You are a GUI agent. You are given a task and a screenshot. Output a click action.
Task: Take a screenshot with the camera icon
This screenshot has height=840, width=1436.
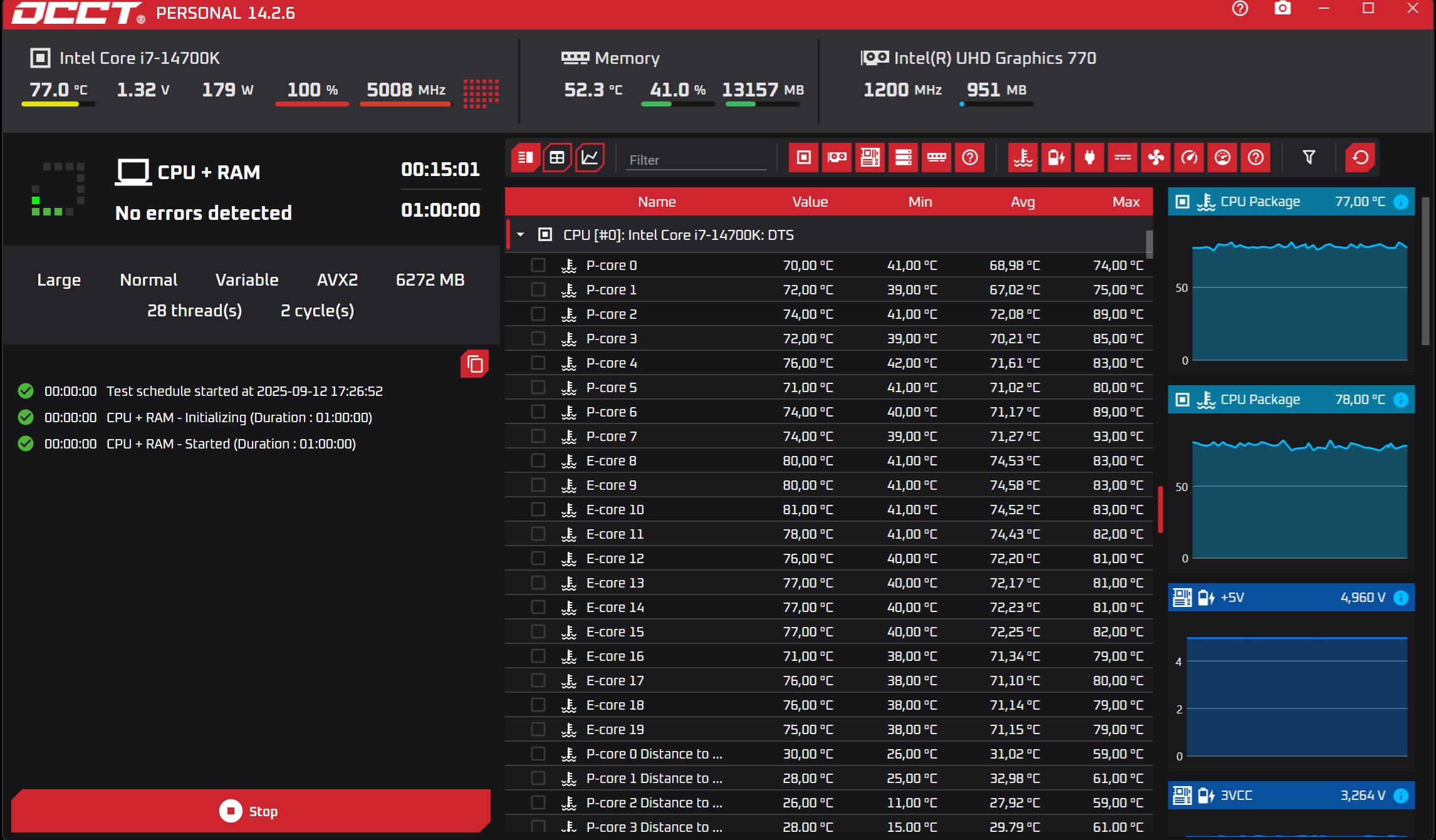click(x=1283, y=9)
